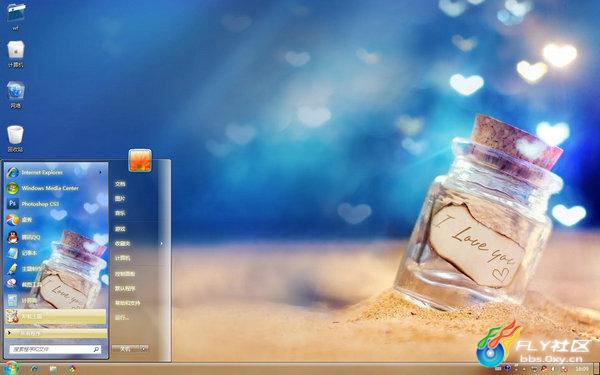Open the Recycle Bin desktop icon

coord(15,139)
